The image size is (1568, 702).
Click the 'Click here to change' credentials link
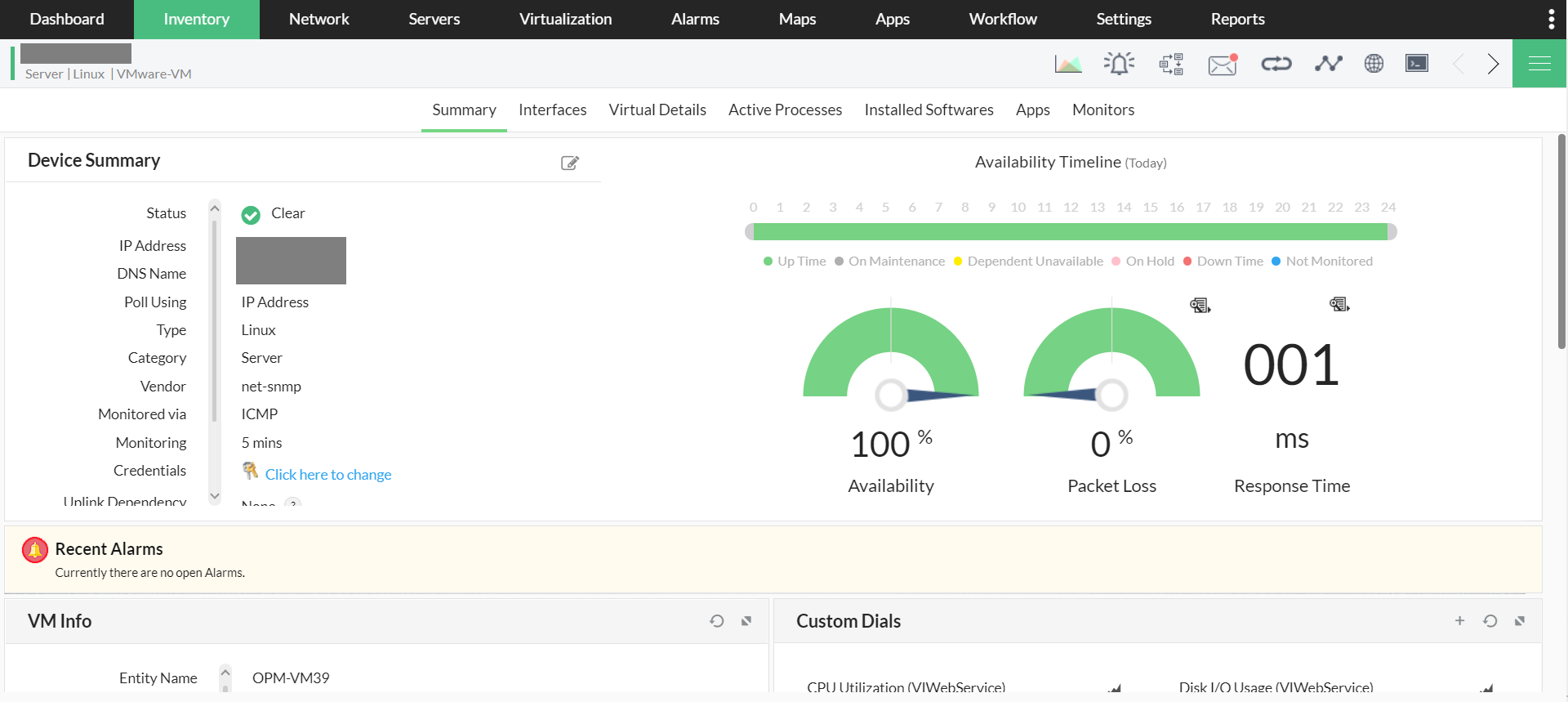click(x=327, y=475)
